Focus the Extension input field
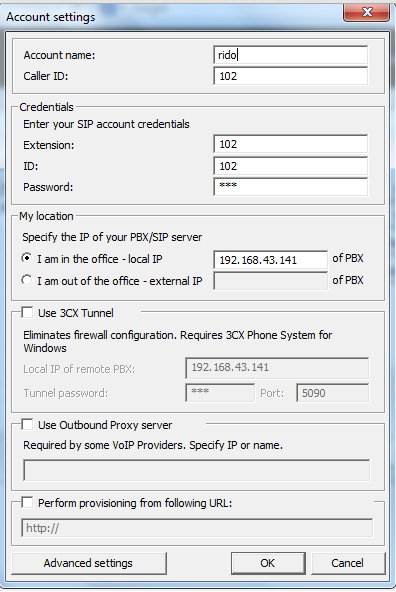The height and width of the screenshot is (592, 396). click(290, 144)
